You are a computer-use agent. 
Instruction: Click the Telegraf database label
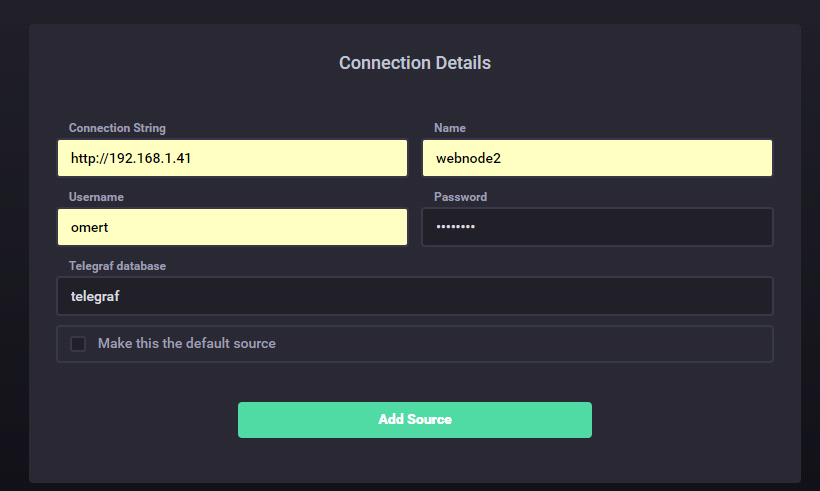click(x=117, y=266)
